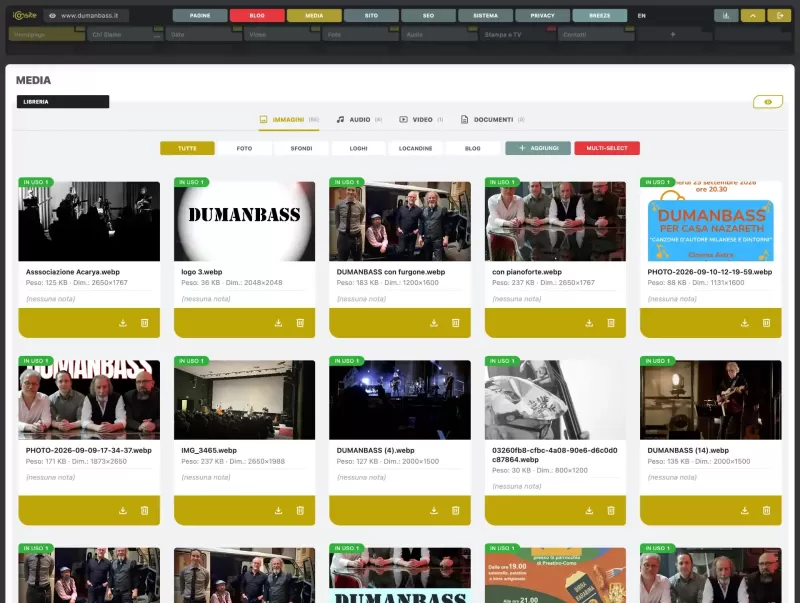This screenshot has width=800, height=603.
Task: Delete Asssociazione Acarya.webp
Action: pyautogui.click(x=145, y=323)
